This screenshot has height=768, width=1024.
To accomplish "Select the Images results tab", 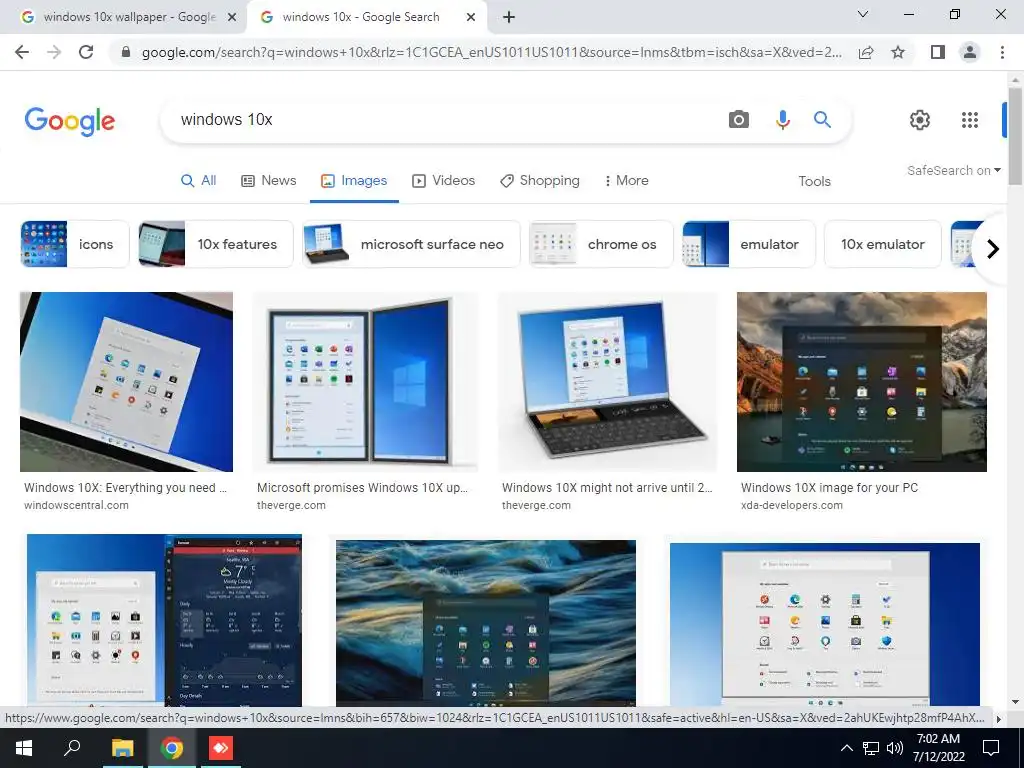I will pos(354,181).
